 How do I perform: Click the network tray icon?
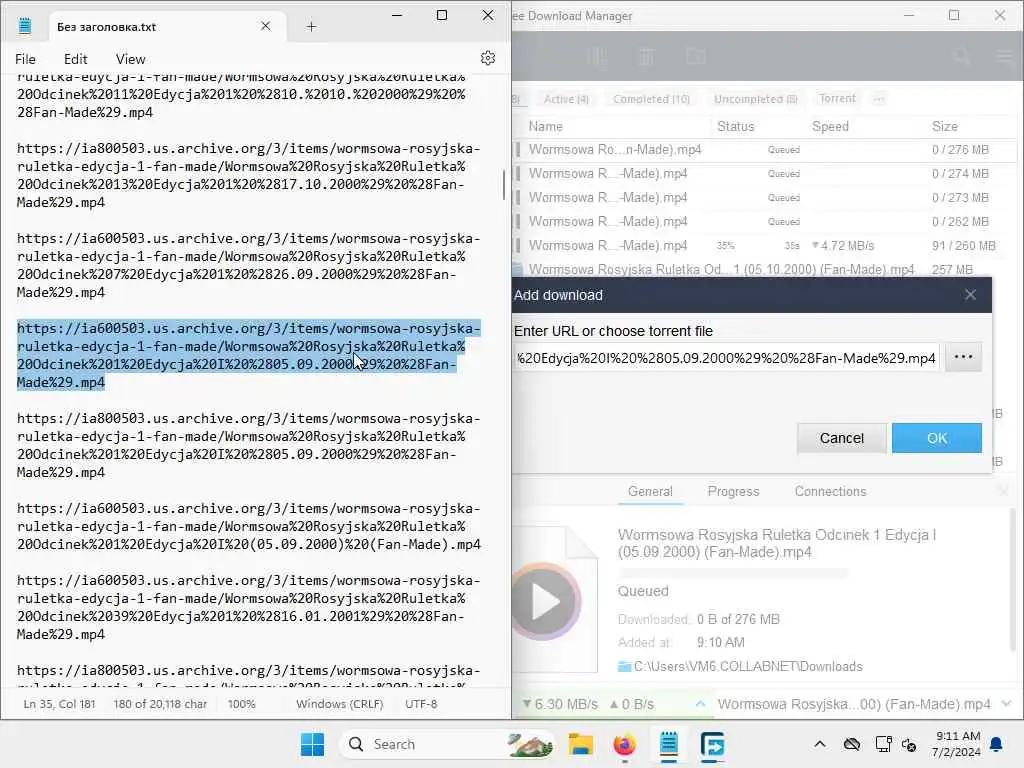point(883,744)
